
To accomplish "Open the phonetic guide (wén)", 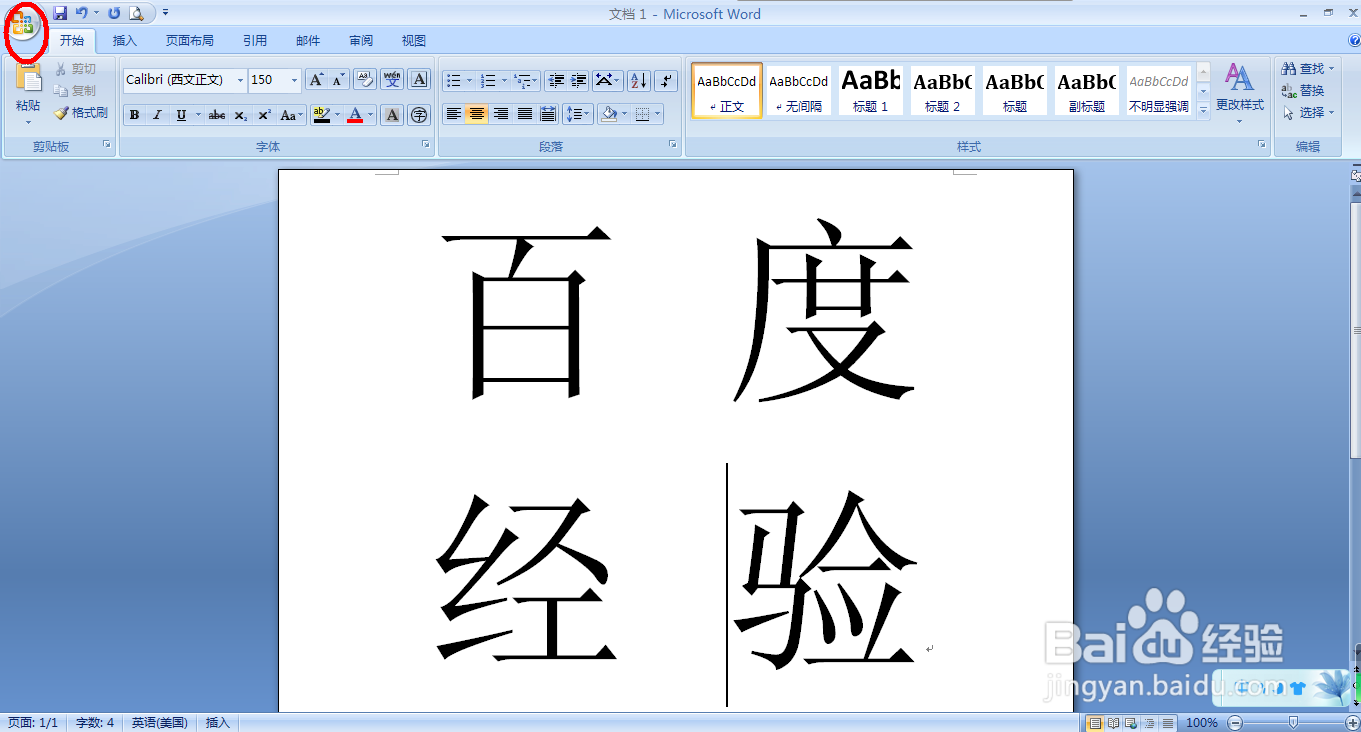I will pyautogui.click(x=392, y=80).
